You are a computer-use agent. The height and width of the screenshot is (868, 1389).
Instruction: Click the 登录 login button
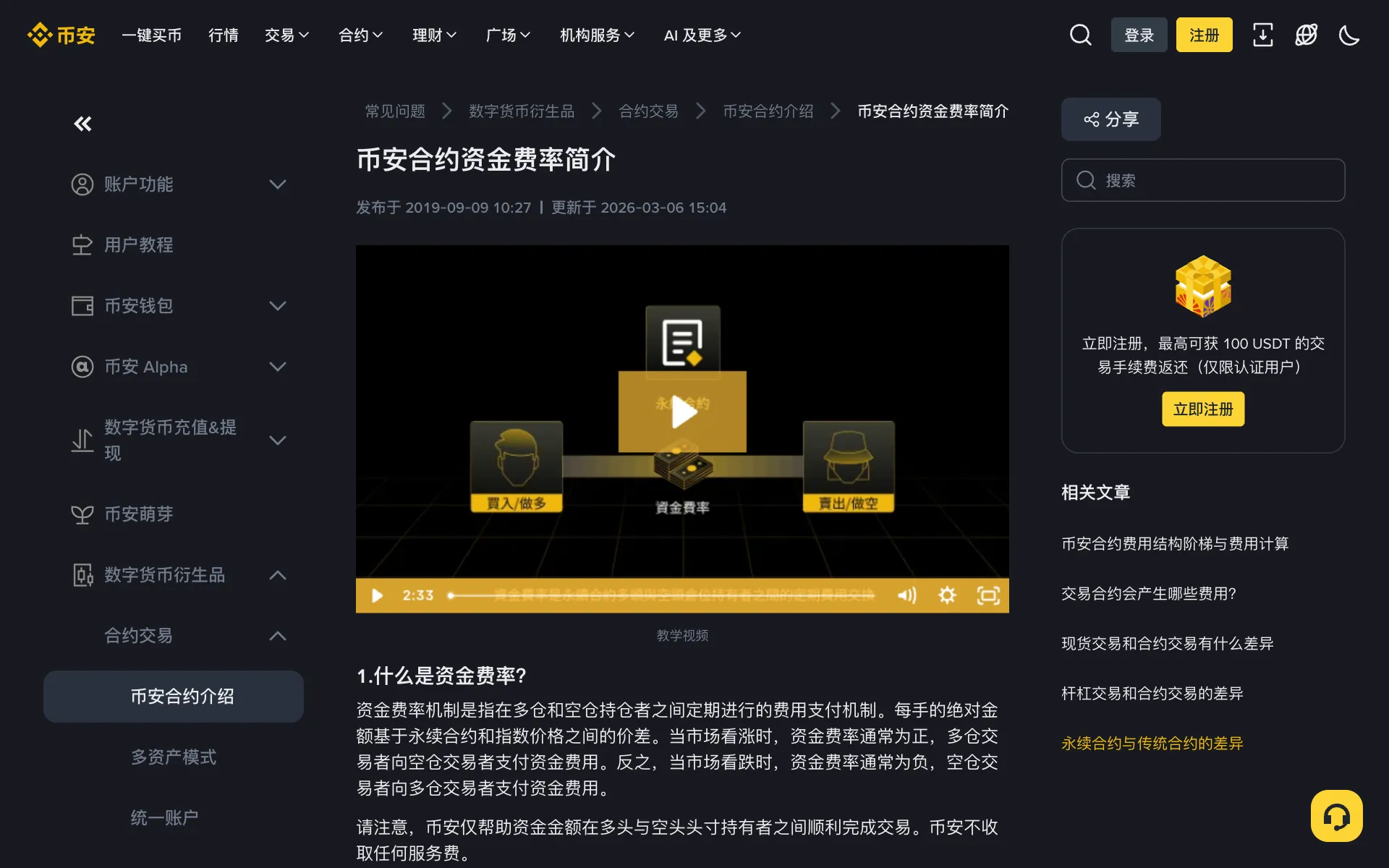1139,35
